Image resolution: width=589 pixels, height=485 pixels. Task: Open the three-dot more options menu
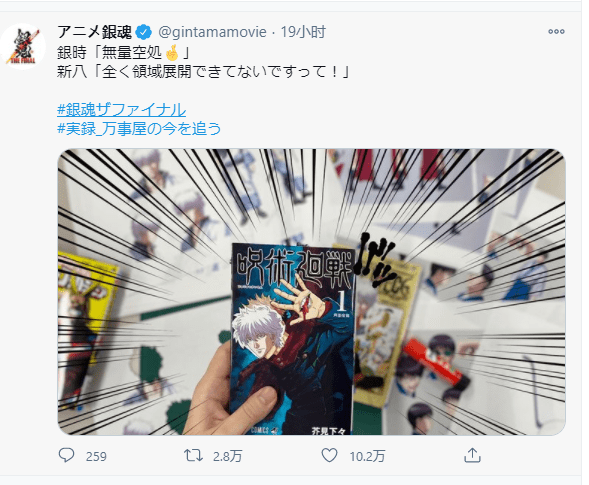(x=556, y=32)
